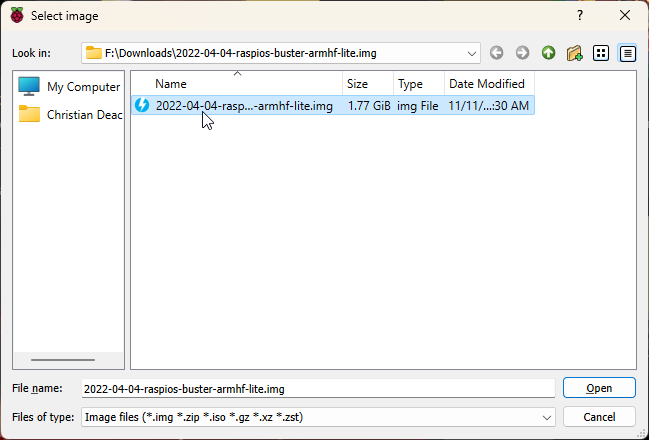Open the Christian Deac folder shortcut
The height and width of the screenshot is (440, 649).
click(69, 114)
